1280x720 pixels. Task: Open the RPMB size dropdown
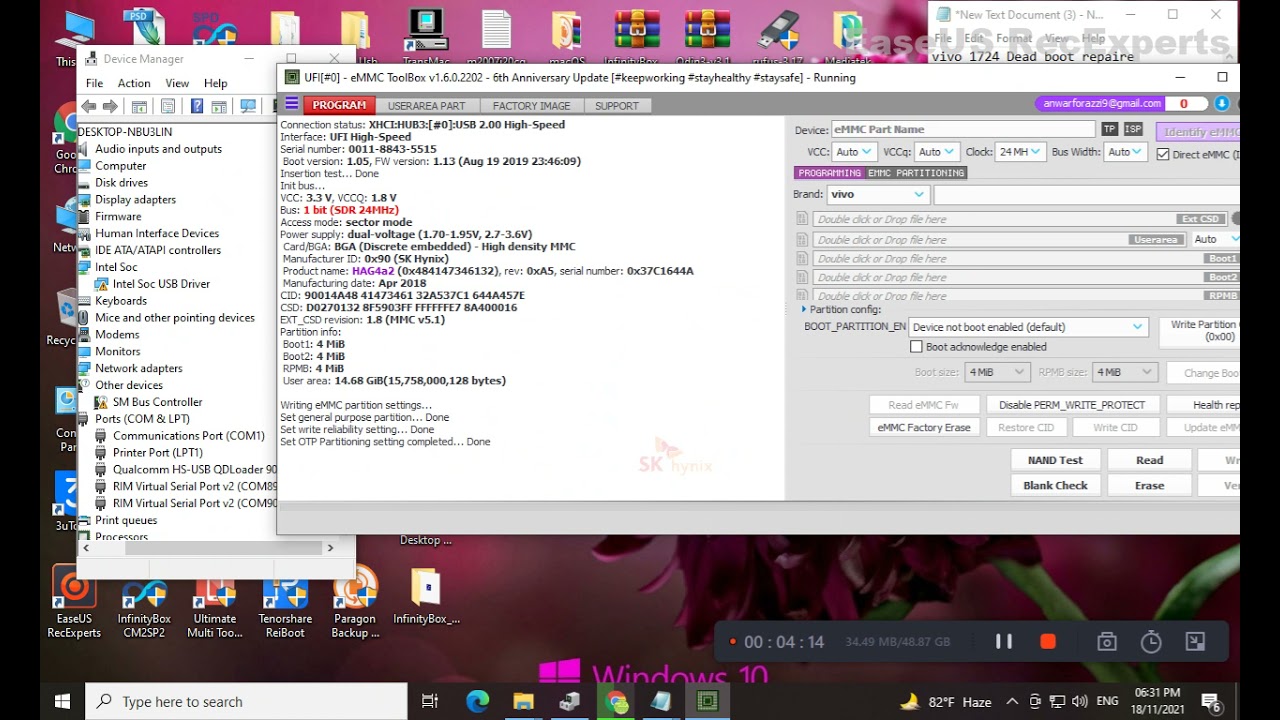click(1124, 372)
